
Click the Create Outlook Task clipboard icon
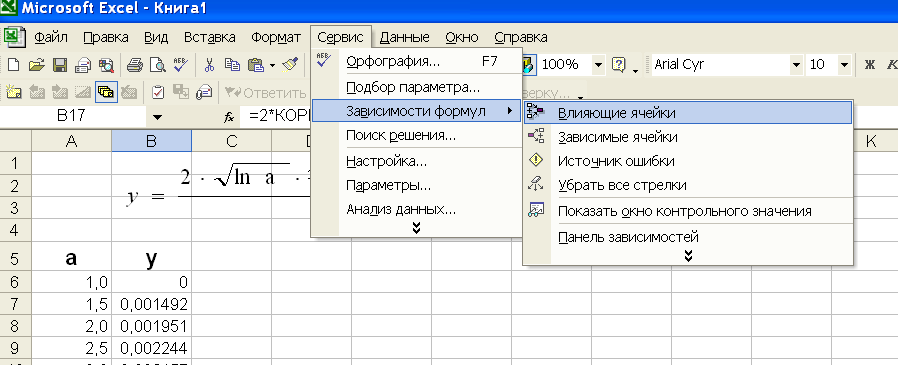tap(157, 92)
